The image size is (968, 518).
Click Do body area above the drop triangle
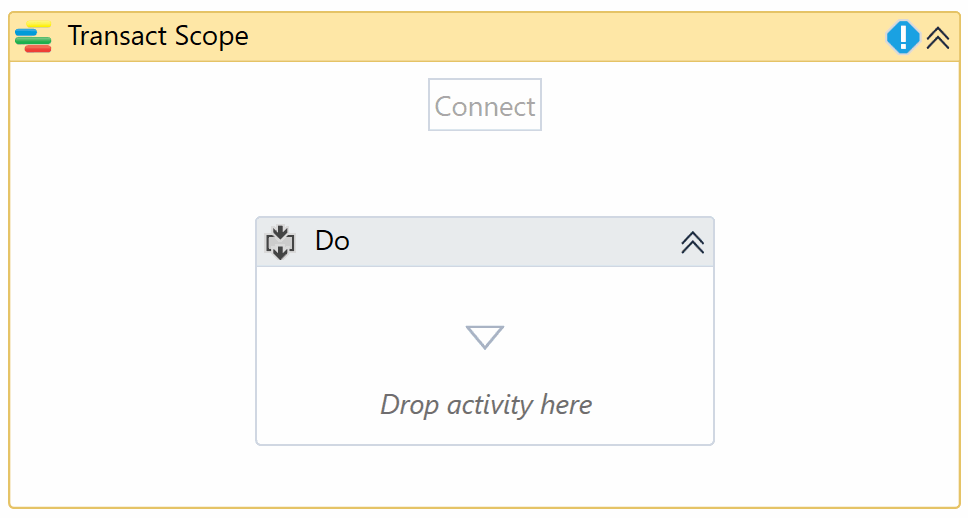click(485, 292)
